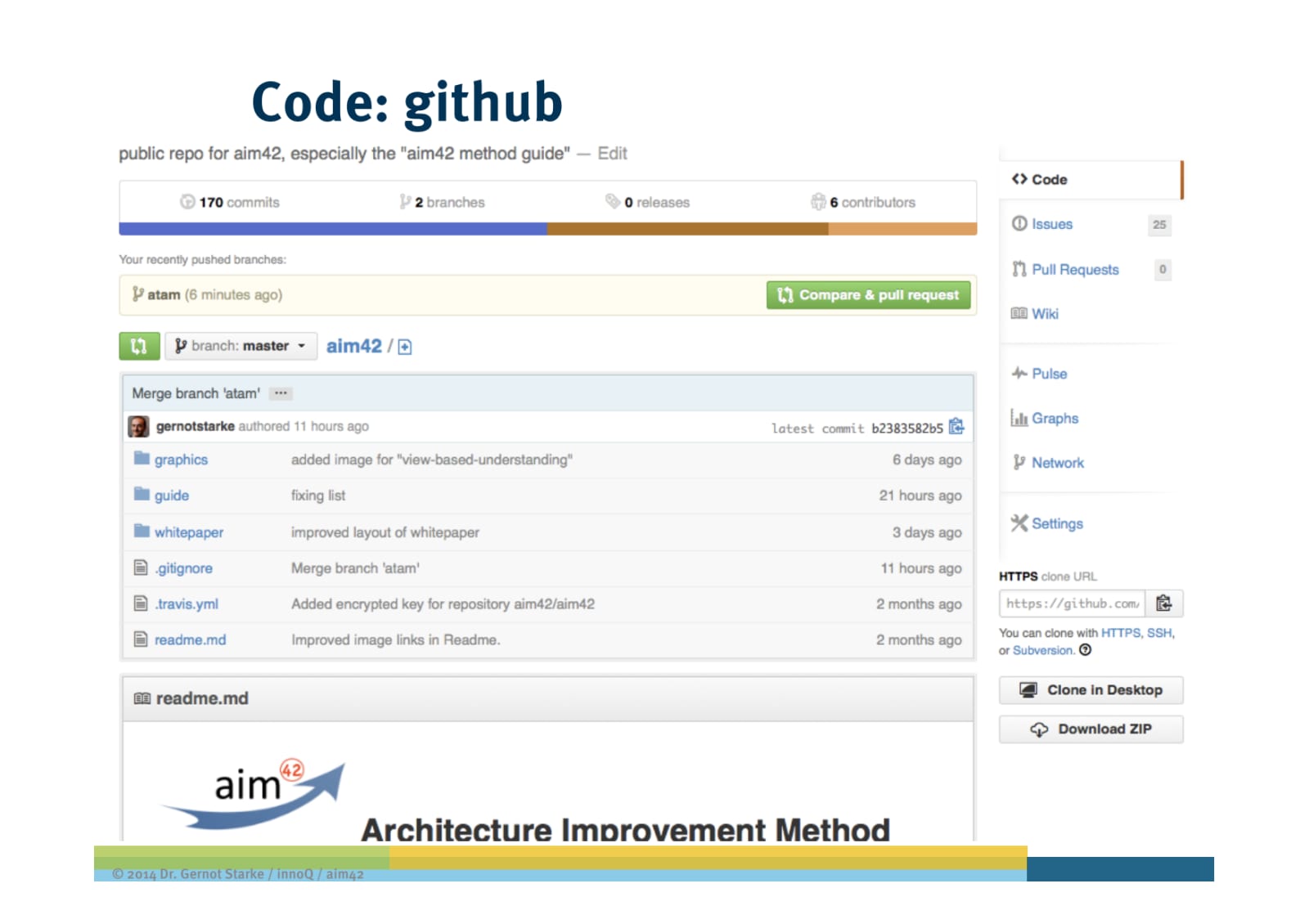Click the gernotstarke author name
Viewport: 1309px width, 924px height.
coord(196,426)
